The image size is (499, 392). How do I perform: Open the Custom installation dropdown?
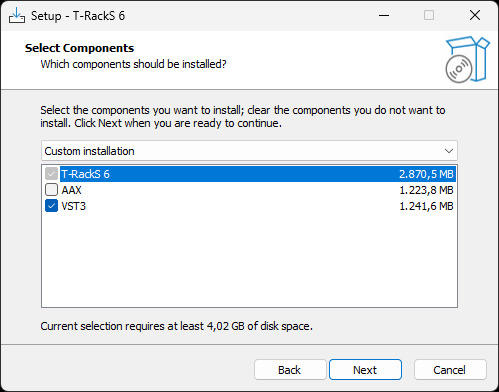click(249, 151)
